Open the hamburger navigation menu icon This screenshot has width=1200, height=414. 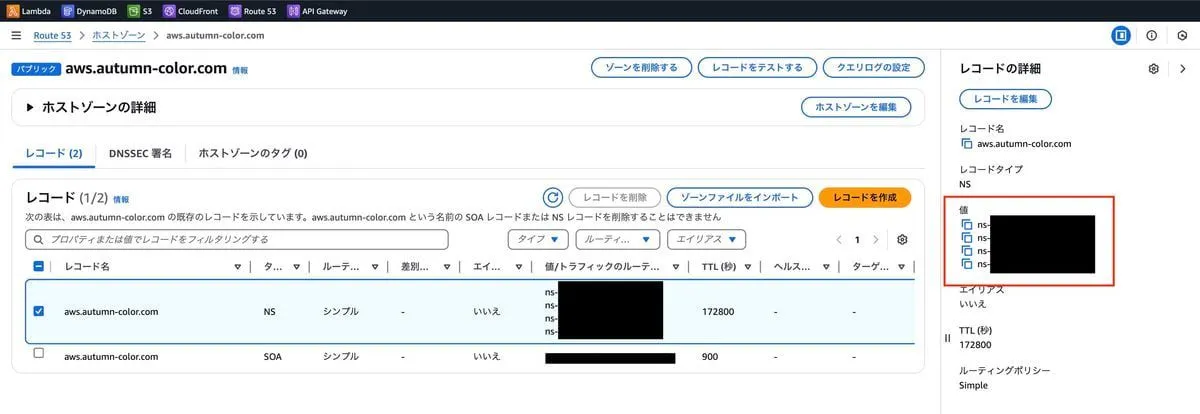point(15,35)
